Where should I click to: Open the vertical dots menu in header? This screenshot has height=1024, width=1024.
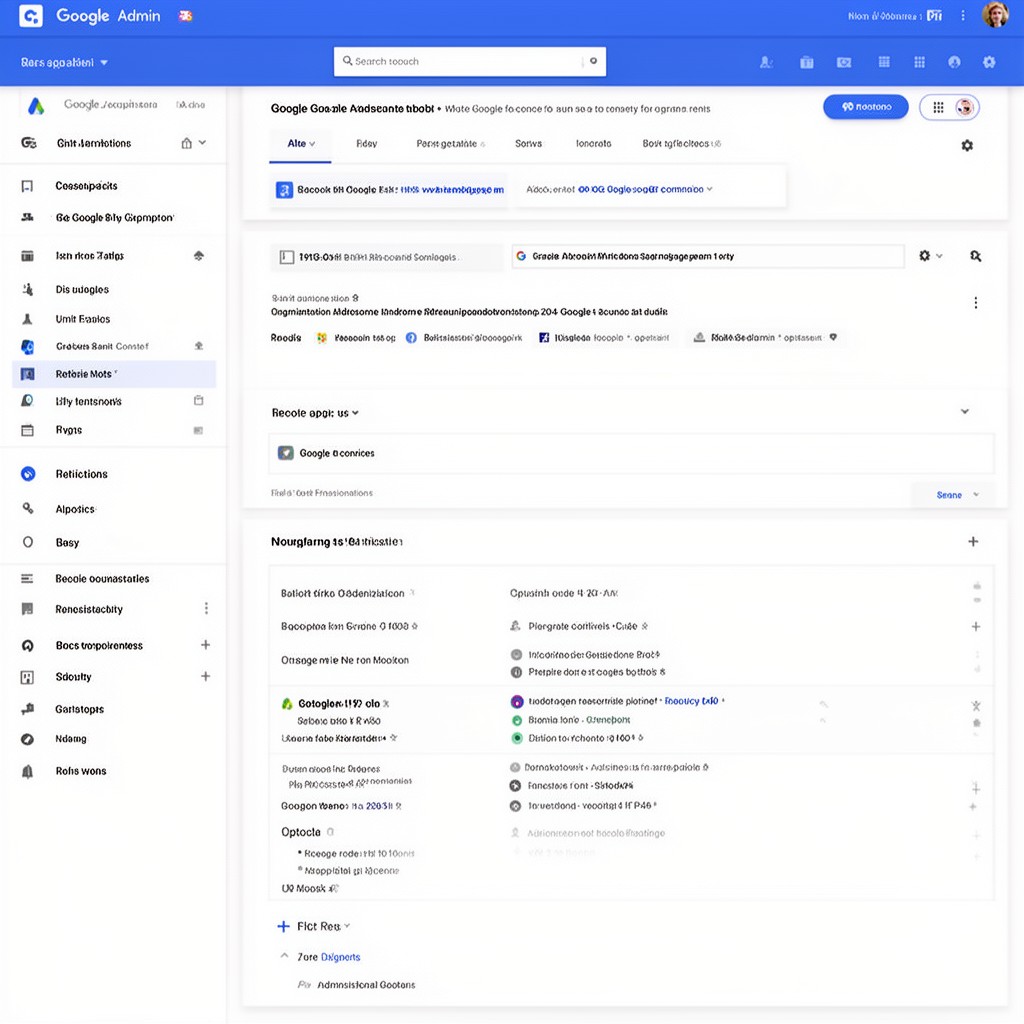coord(963,15)
